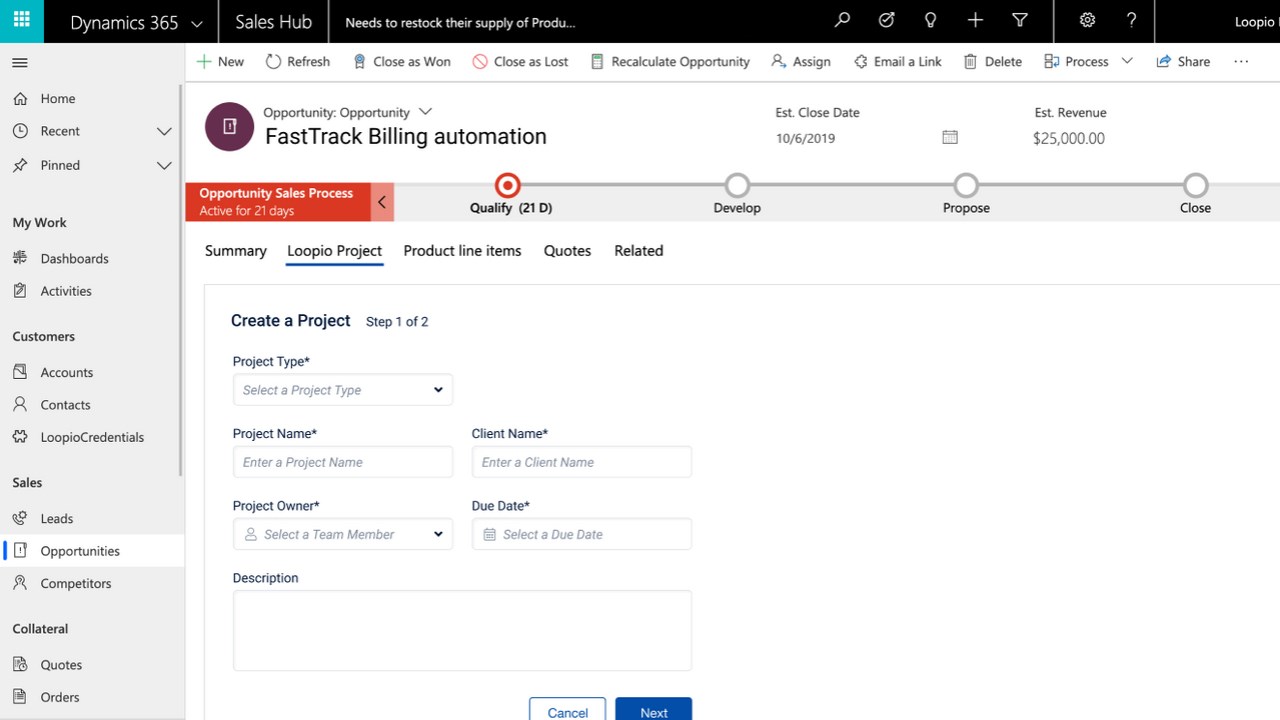Open LoopioCredentials in the sidebar
Viewport: 1280px width, 720px height.
[92, 437]
